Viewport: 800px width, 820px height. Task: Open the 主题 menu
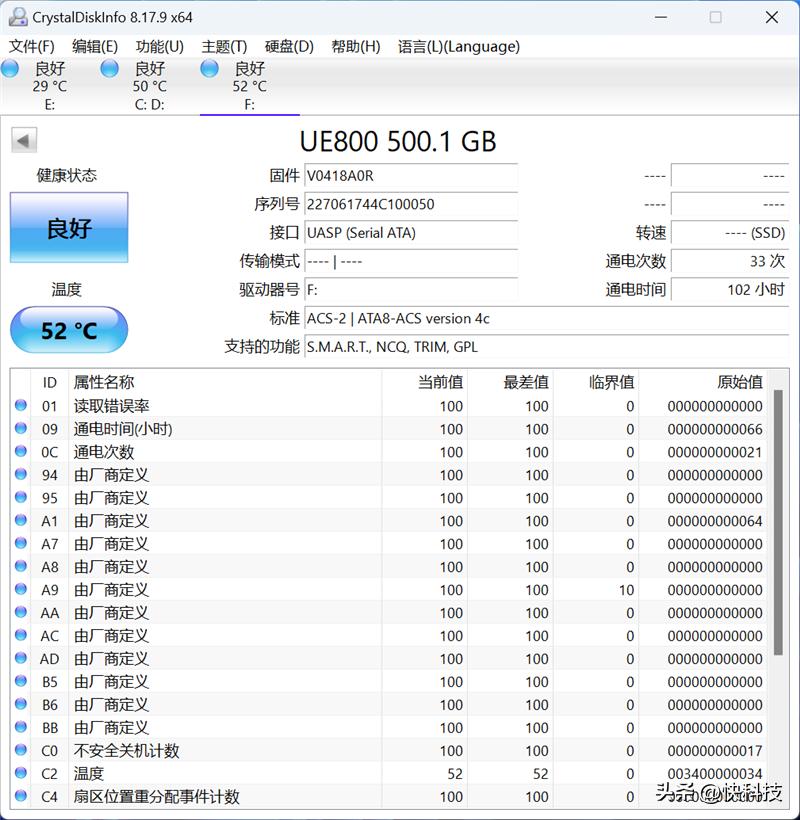click(224, 46)
